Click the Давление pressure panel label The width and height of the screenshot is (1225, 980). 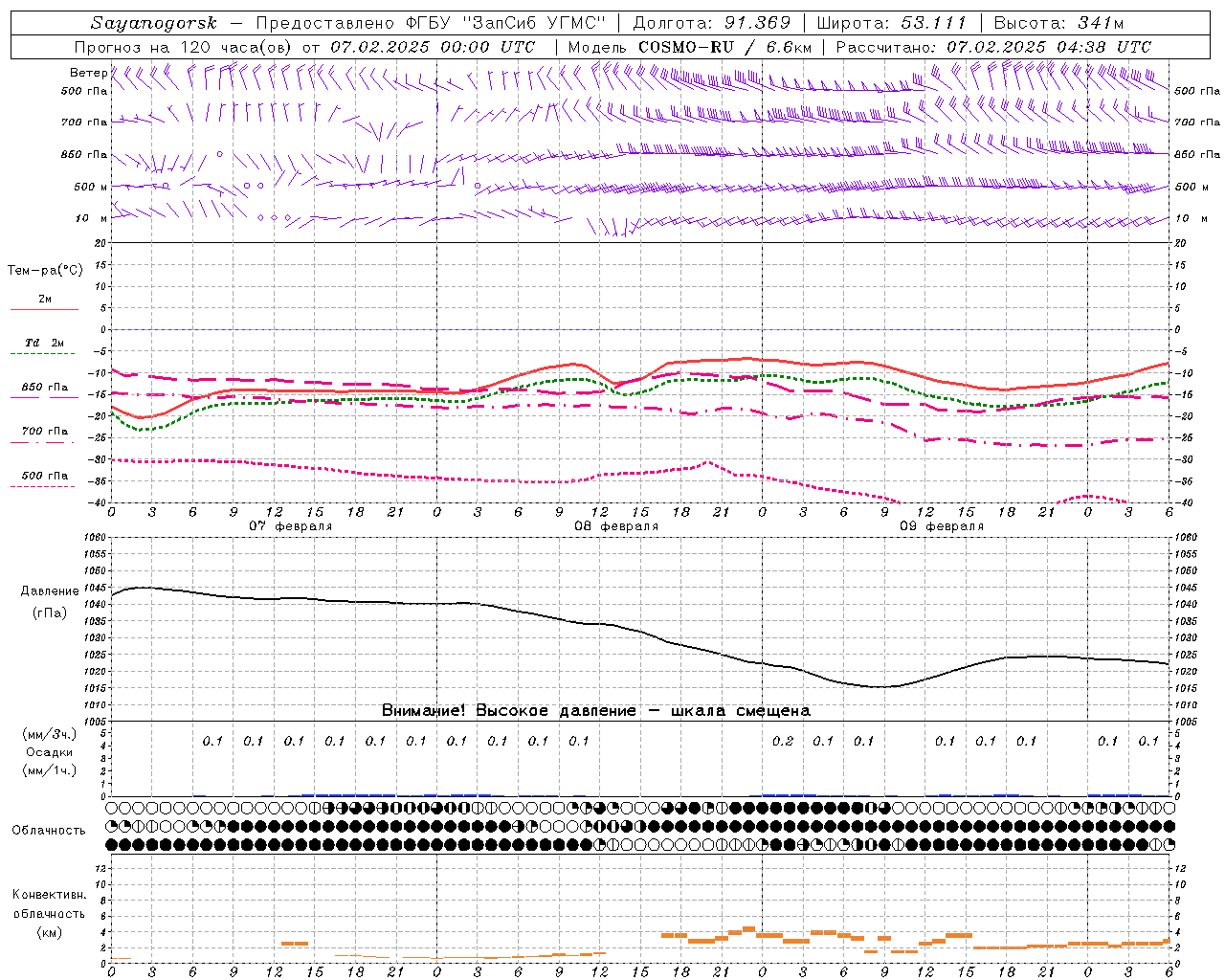coord(50,591)
